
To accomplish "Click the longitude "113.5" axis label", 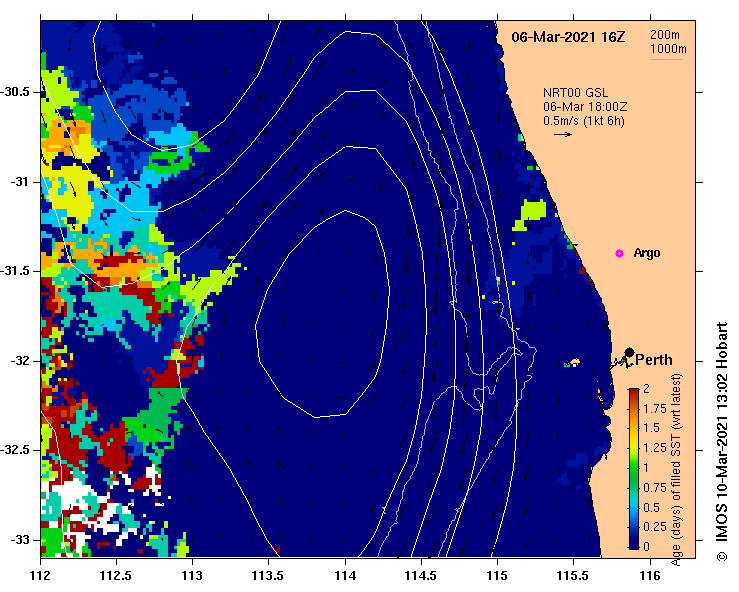I will 269,576.
